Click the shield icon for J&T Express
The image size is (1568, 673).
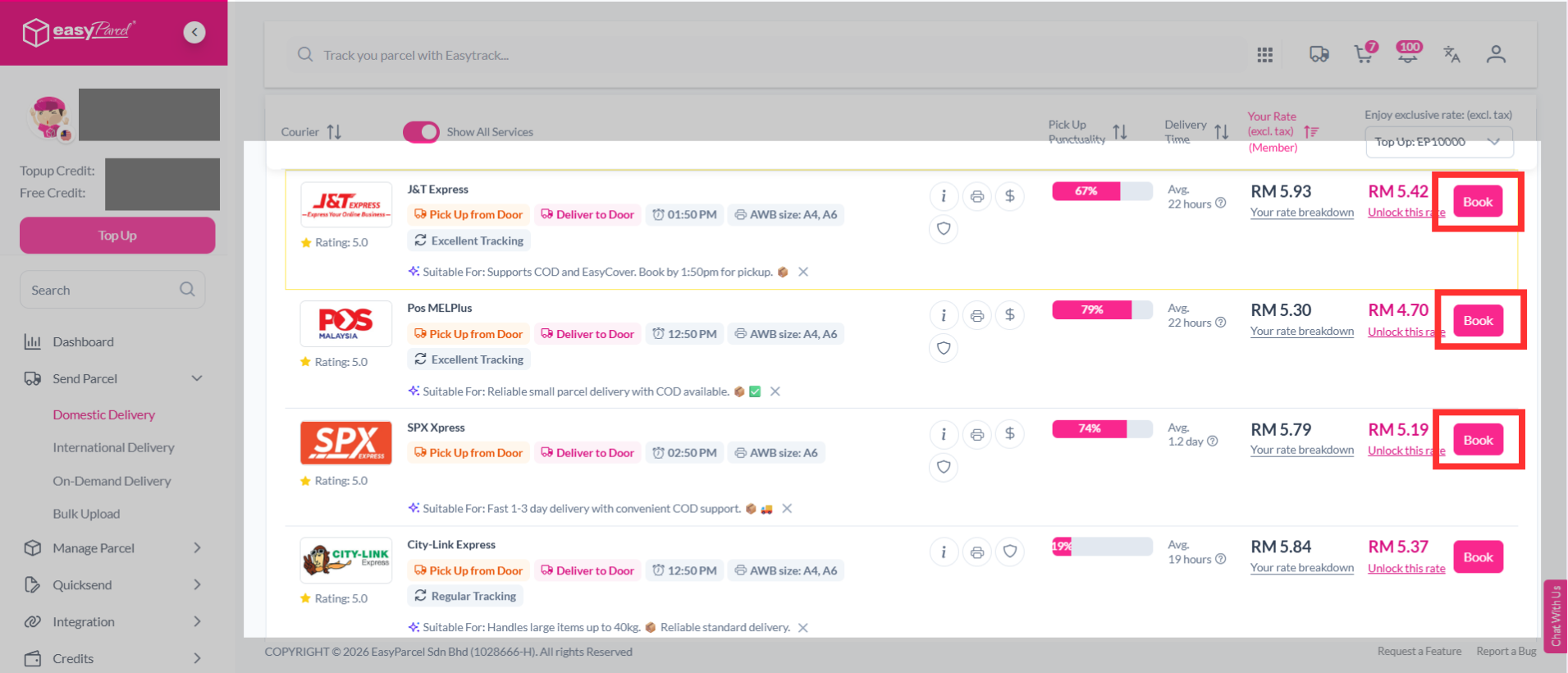tap(944, 229)
